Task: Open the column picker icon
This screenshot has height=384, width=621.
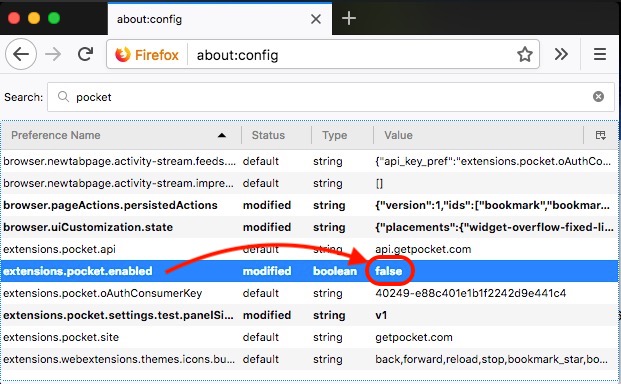Action: click(600, 135)
